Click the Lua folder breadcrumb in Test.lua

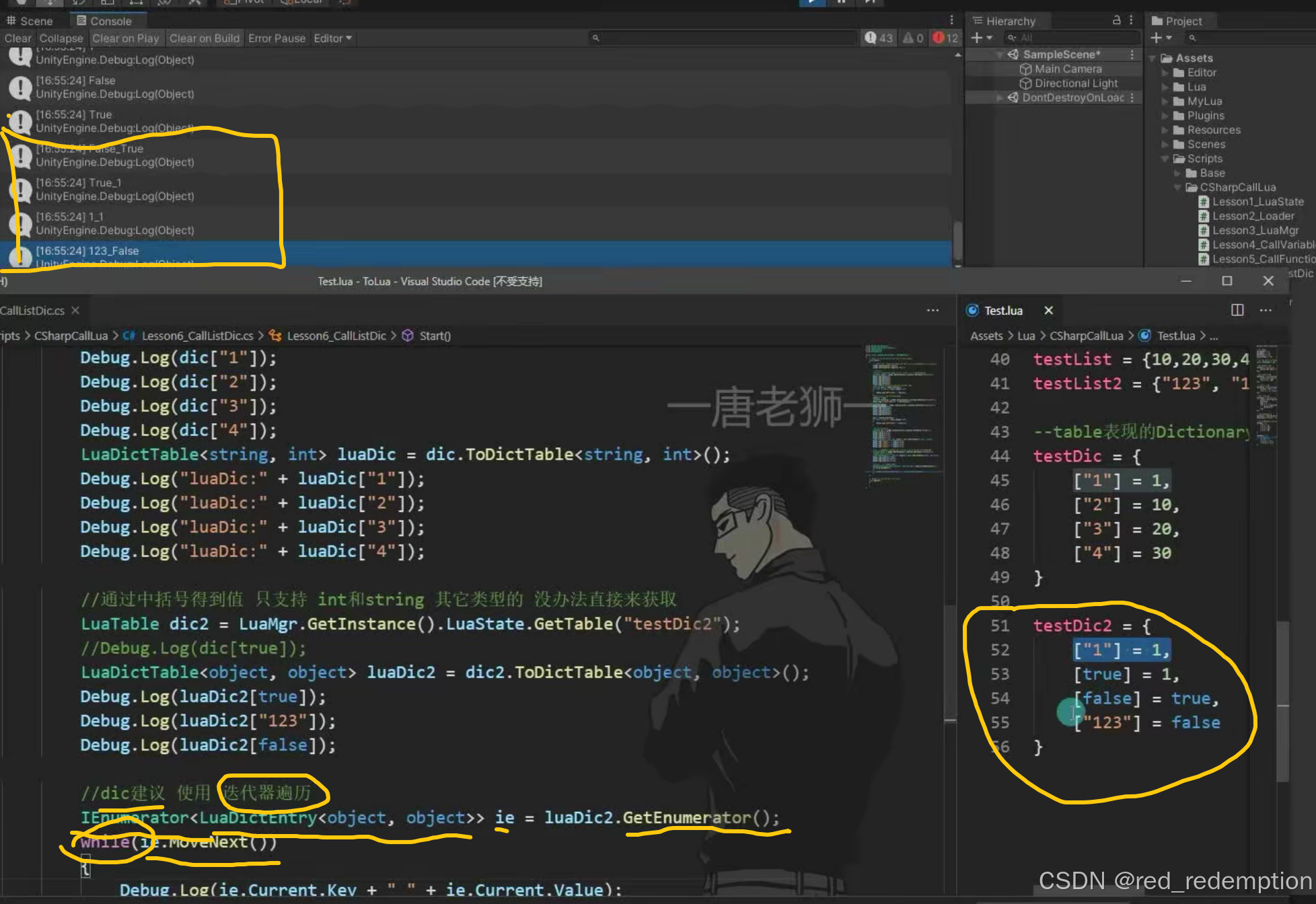point(1026,336)
